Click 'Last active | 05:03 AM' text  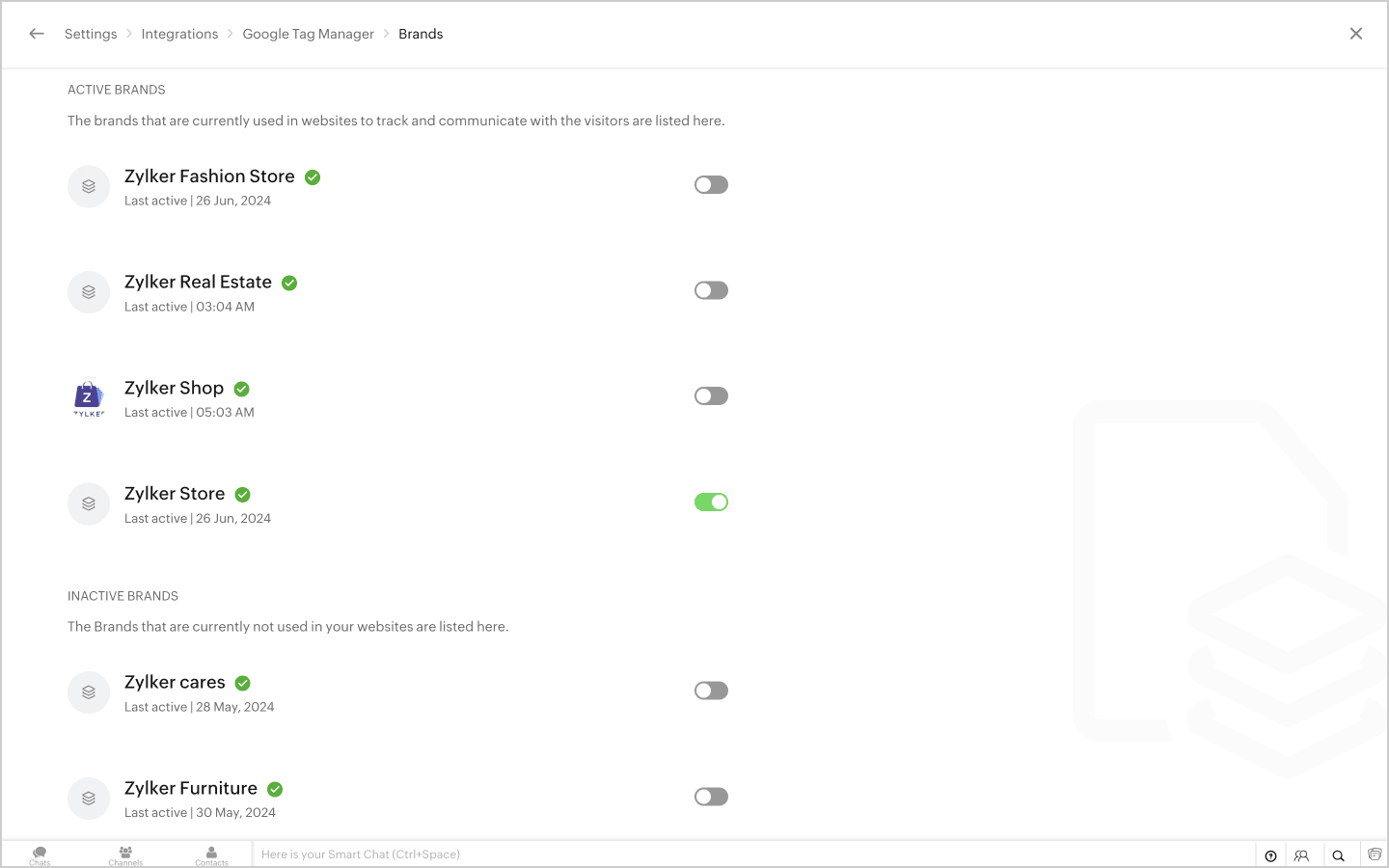(x=190, y=413)
